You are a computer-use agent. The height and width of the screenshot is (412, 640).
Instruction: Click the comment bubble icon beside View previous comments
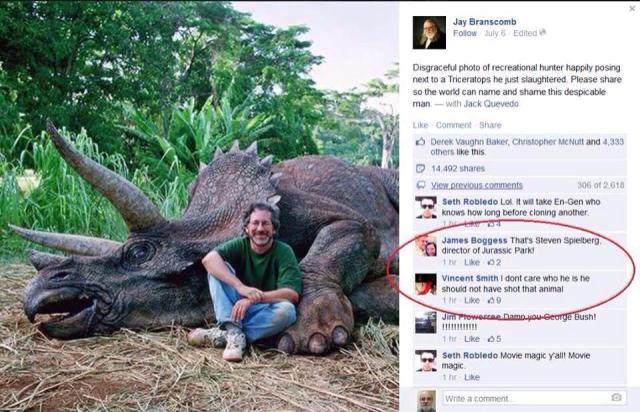[420, 185]
